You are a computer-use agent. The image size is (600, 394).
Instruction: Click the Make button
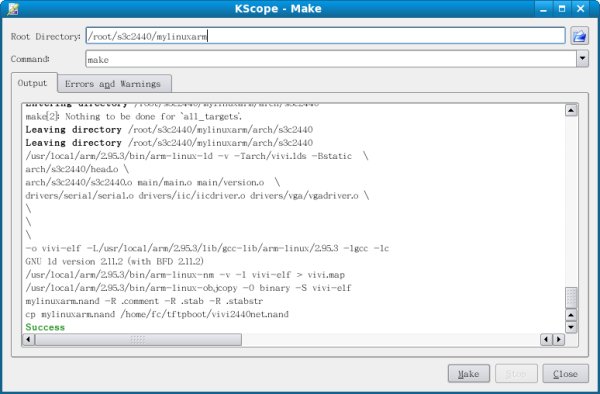[x=469, y=374]
